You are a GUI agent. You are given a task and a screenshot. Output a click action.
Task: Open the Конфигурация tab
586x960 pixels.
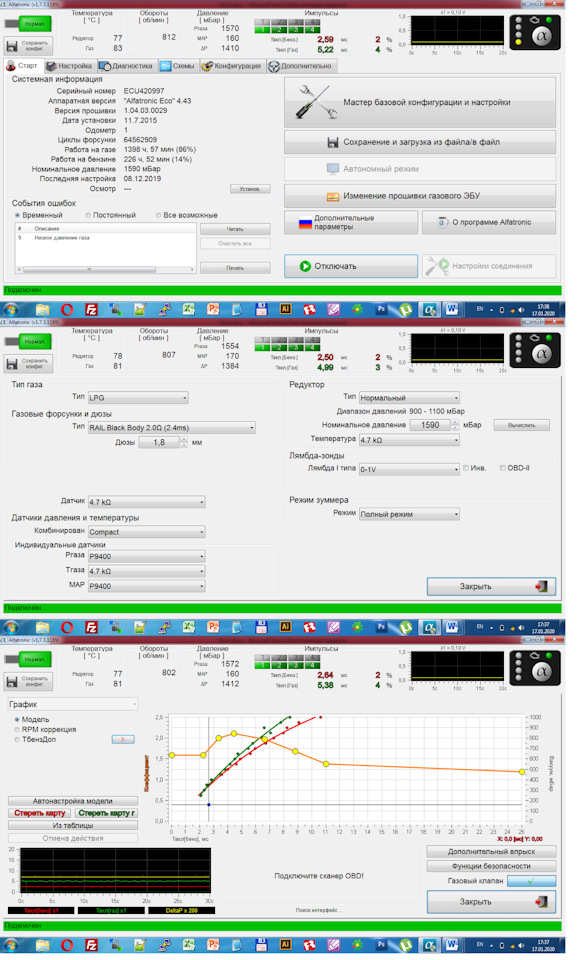(231, 66)
